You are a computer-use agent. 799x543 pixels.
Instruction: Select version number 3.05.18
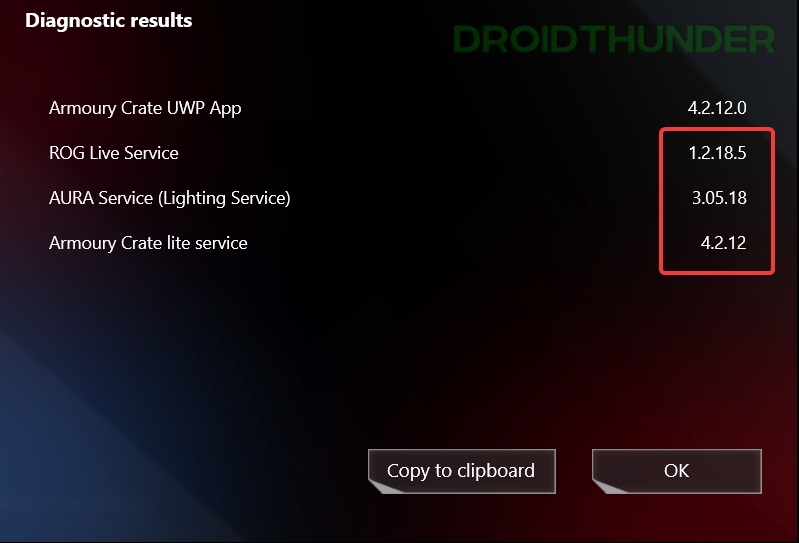click(719, 198)
